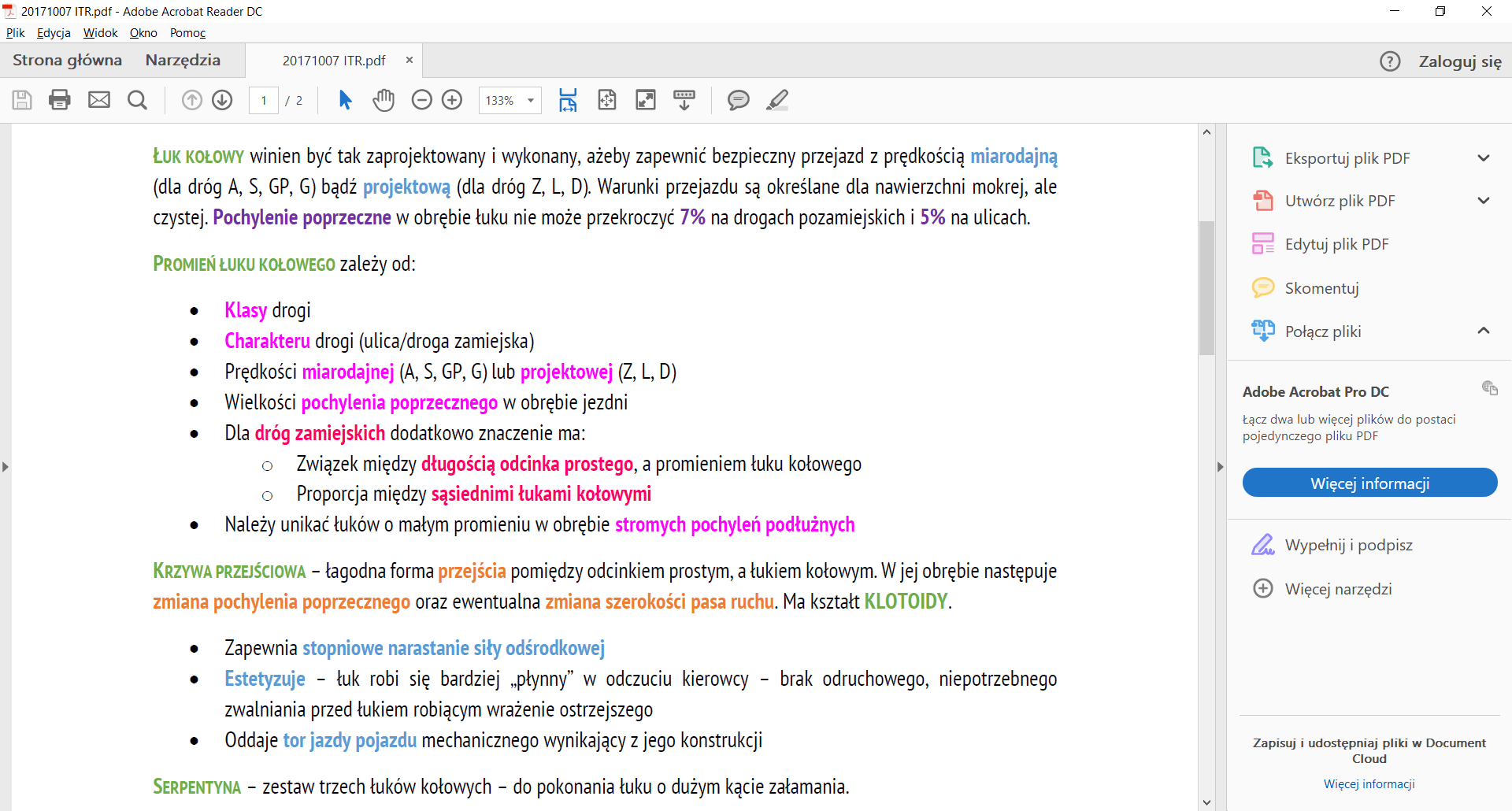Click the vertical scrollbar thumb
The height and width of the screenshot is (811, 1512).
(1206, 287)
